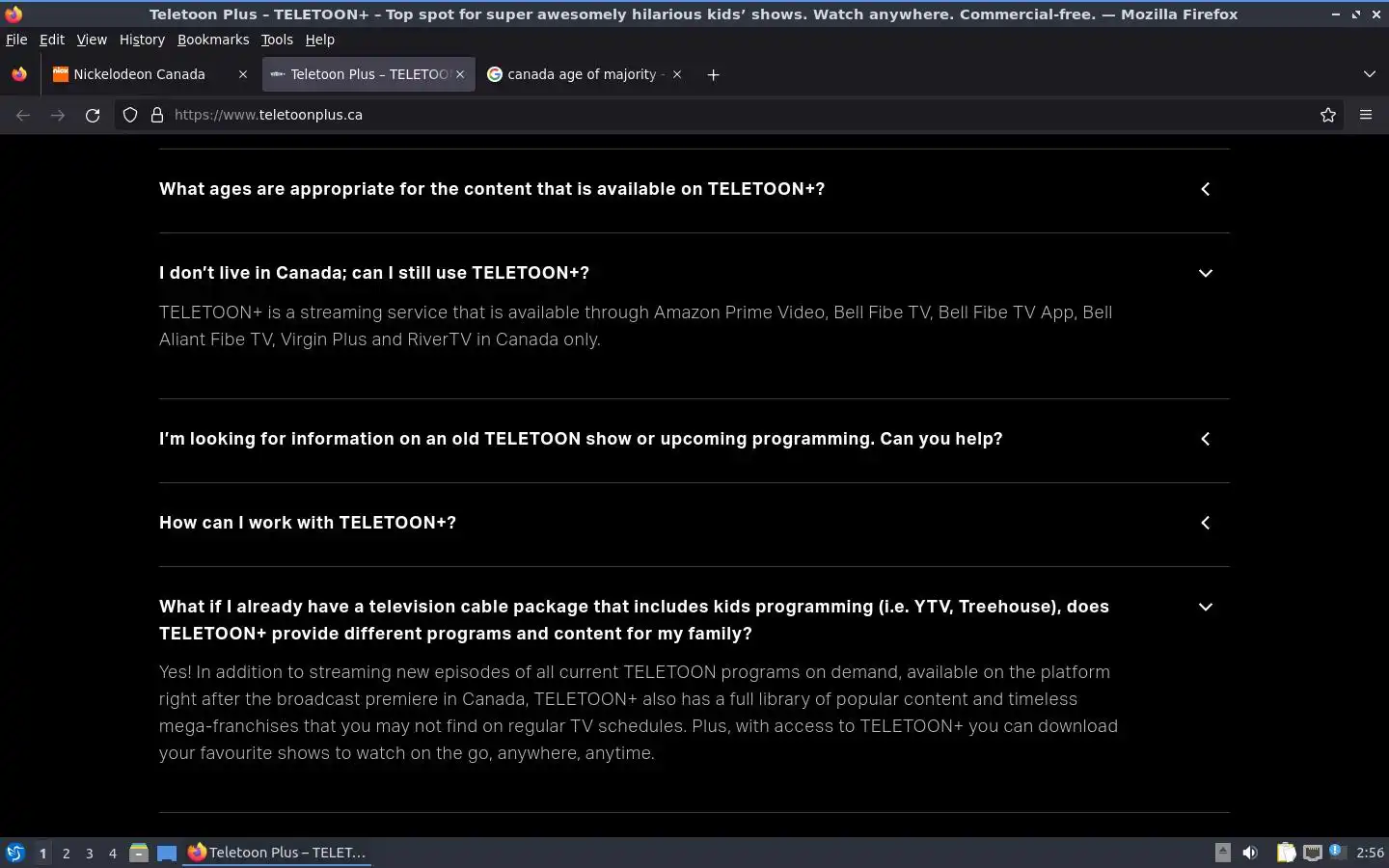Close the Teletoon Plus tab
Image resolution: width=1389 pixels, height=868 pixels.
pyautogui.click(x=460, y=74)
